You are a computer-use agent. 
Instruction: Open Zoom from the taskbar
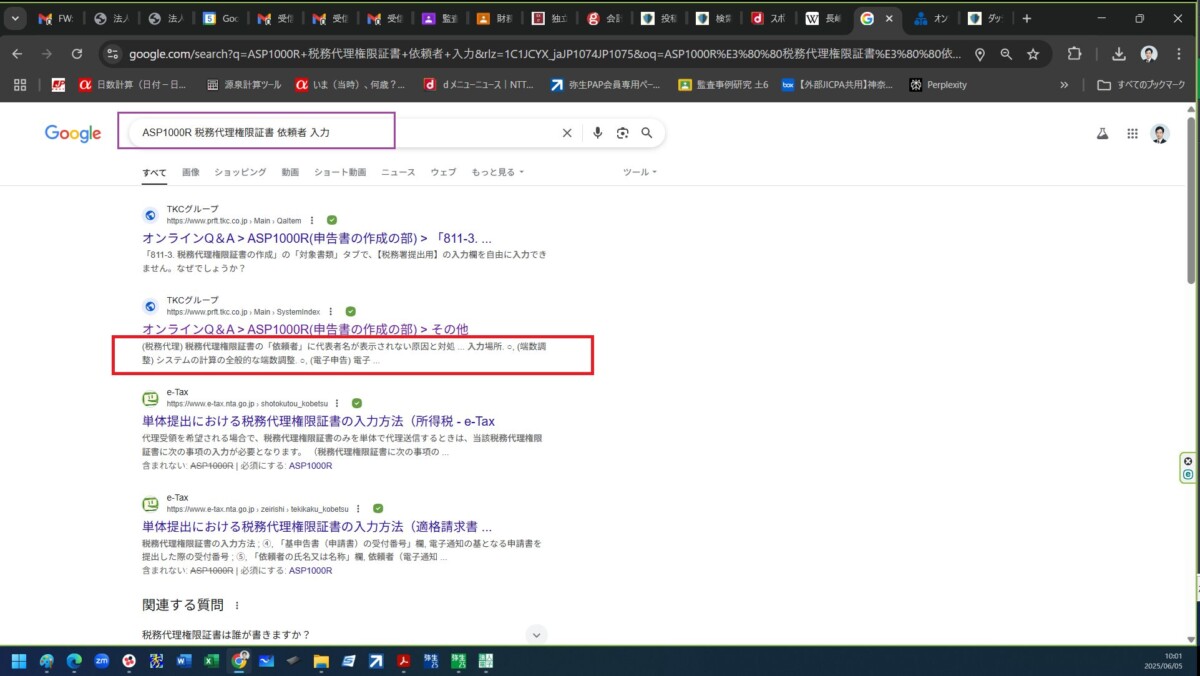point(101,661)
